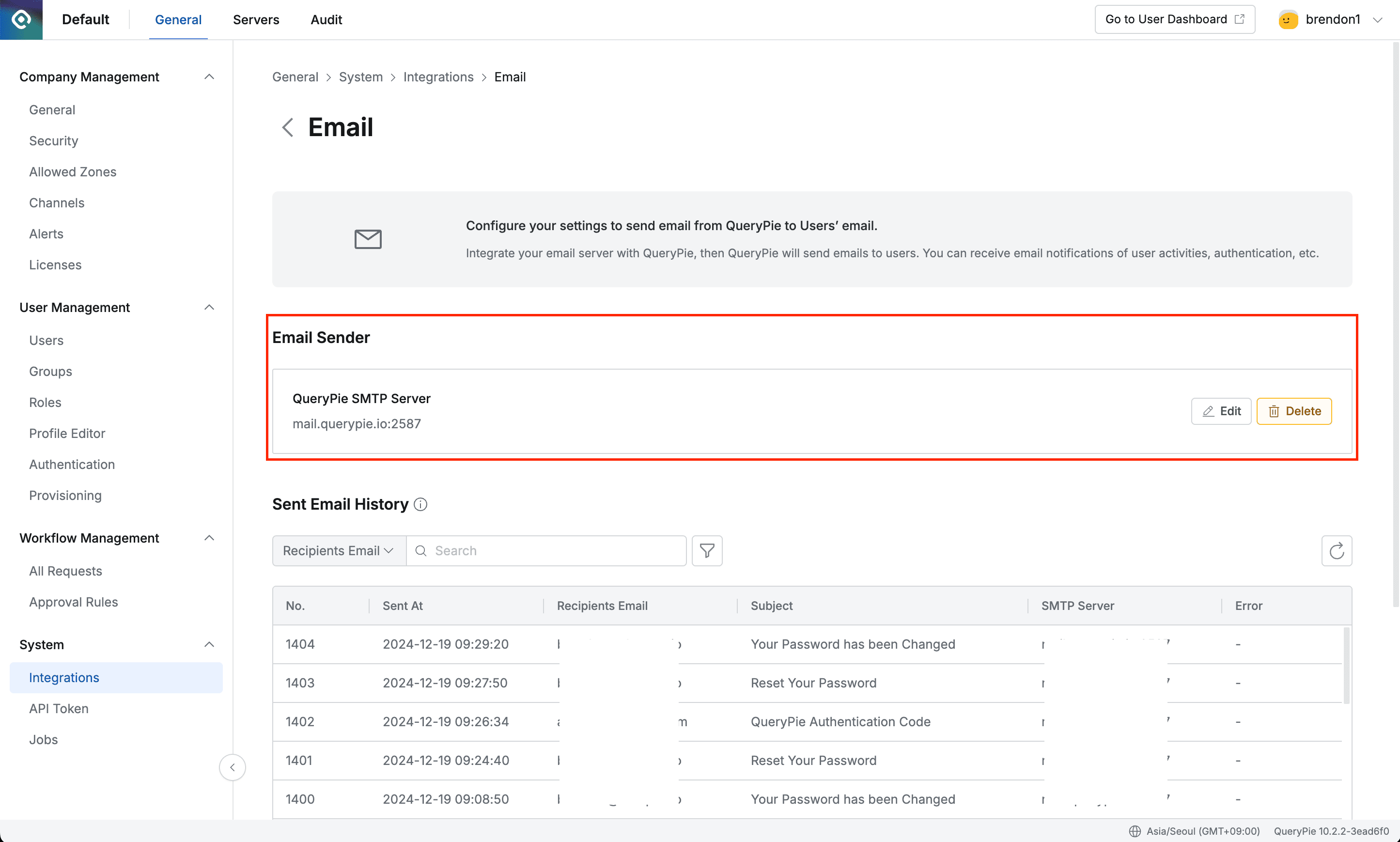Edit the QueryPie SMTP Server settings
The image size is (1400, 842).
pyautogui.click(x=1221, y=411)
